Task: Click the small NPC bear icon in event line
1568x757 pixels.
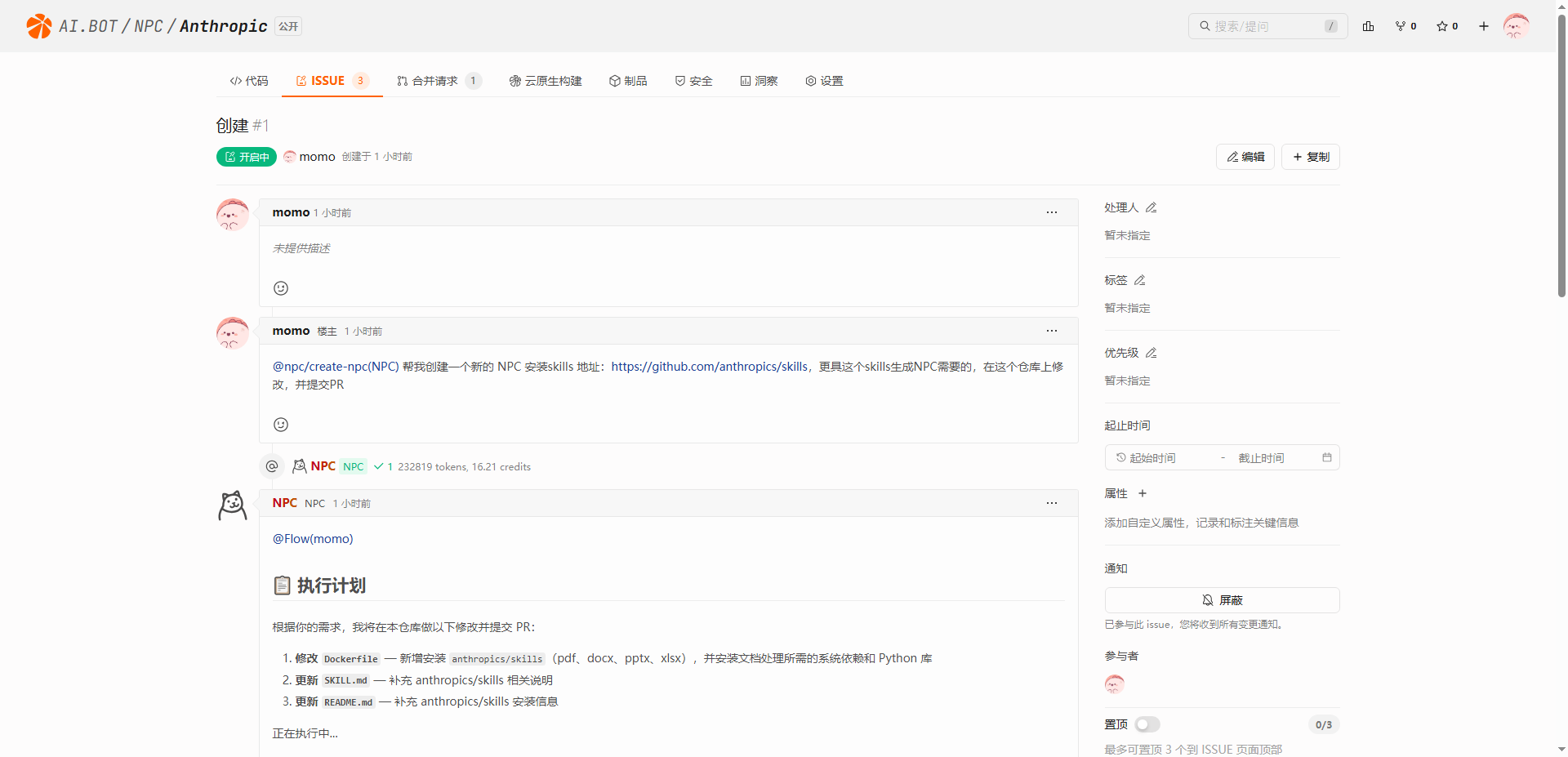Action: pyautogui.click(x=300, y=466)
